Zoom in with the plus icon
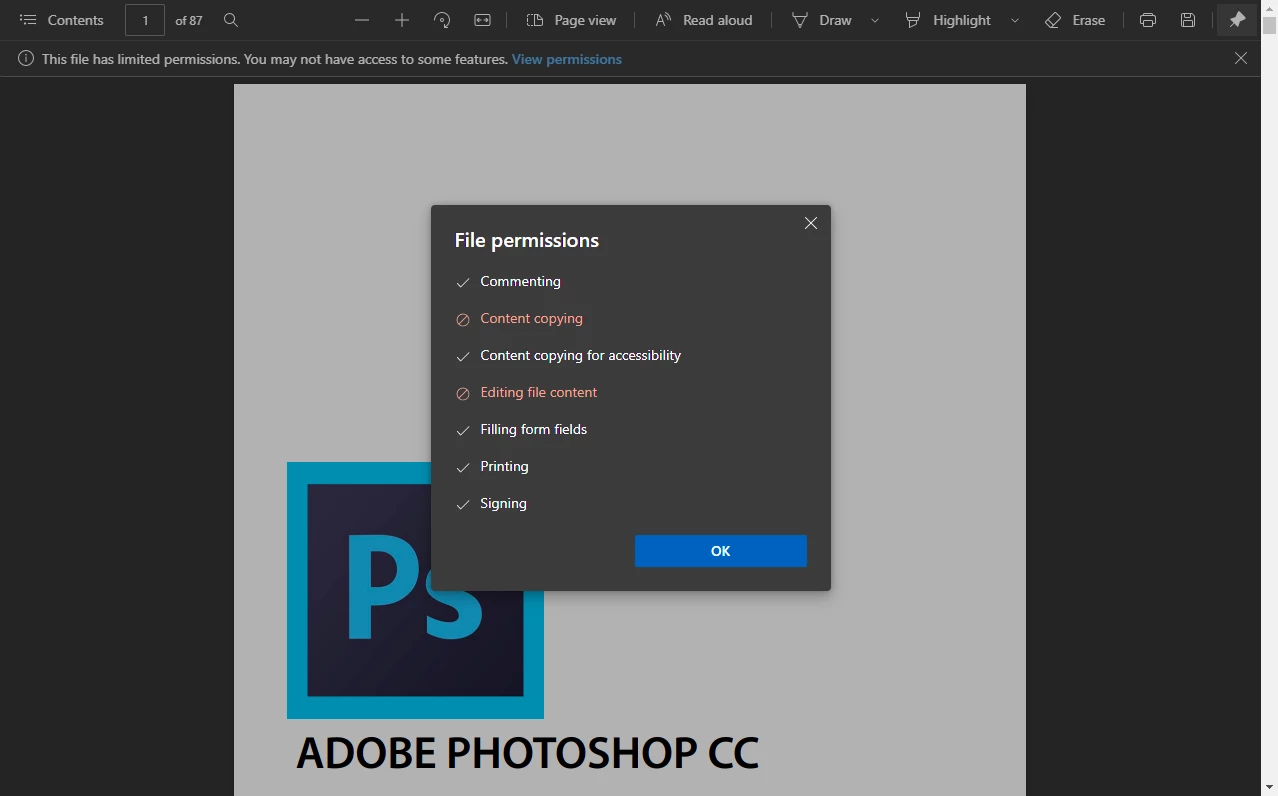This screenshot has width=1278, height=796. [402, 20]
